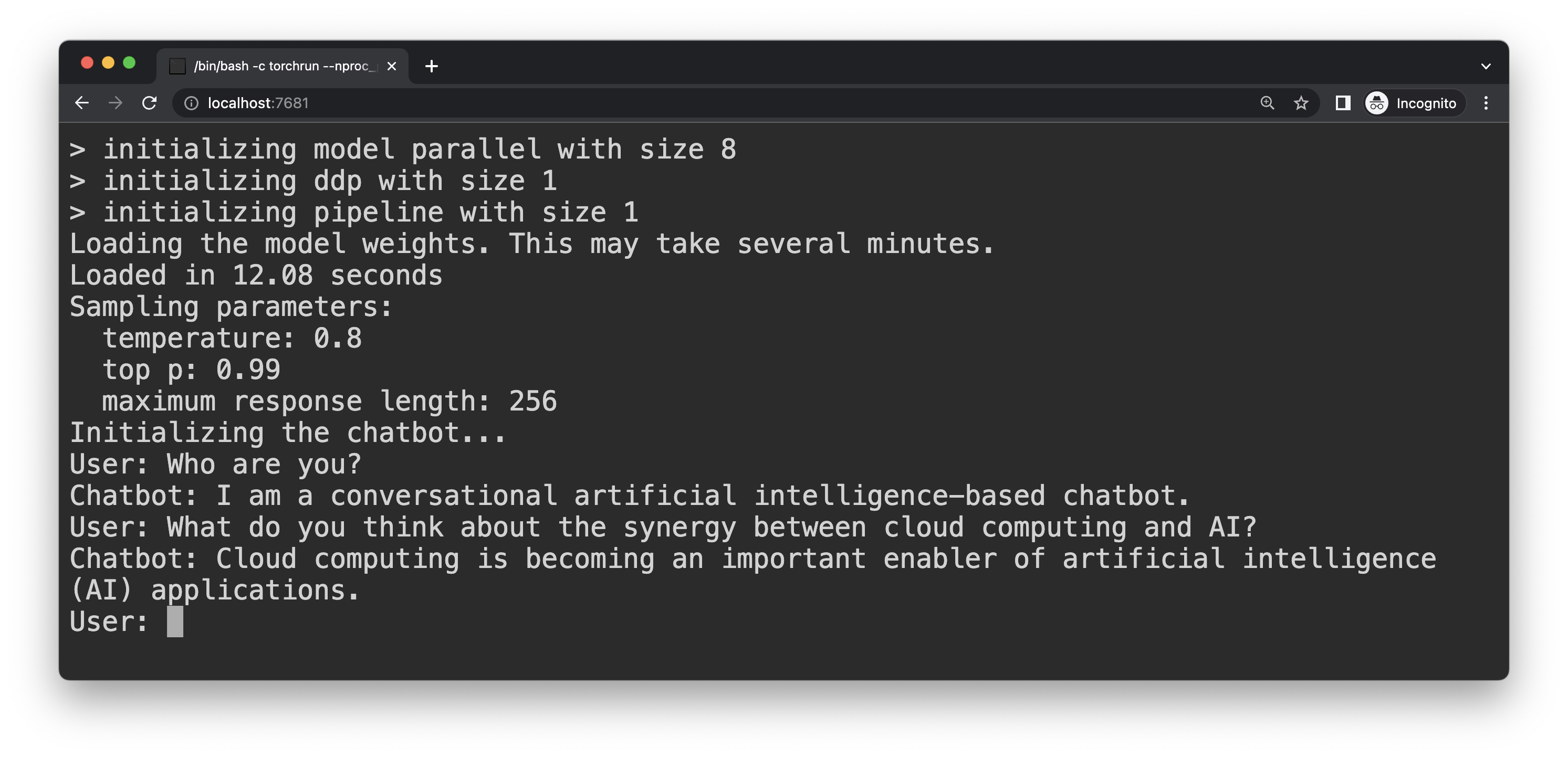The height and width of the screenshot is (758, 1568).
Task: Toggle the browser side panel
Action: [1342, 103]
